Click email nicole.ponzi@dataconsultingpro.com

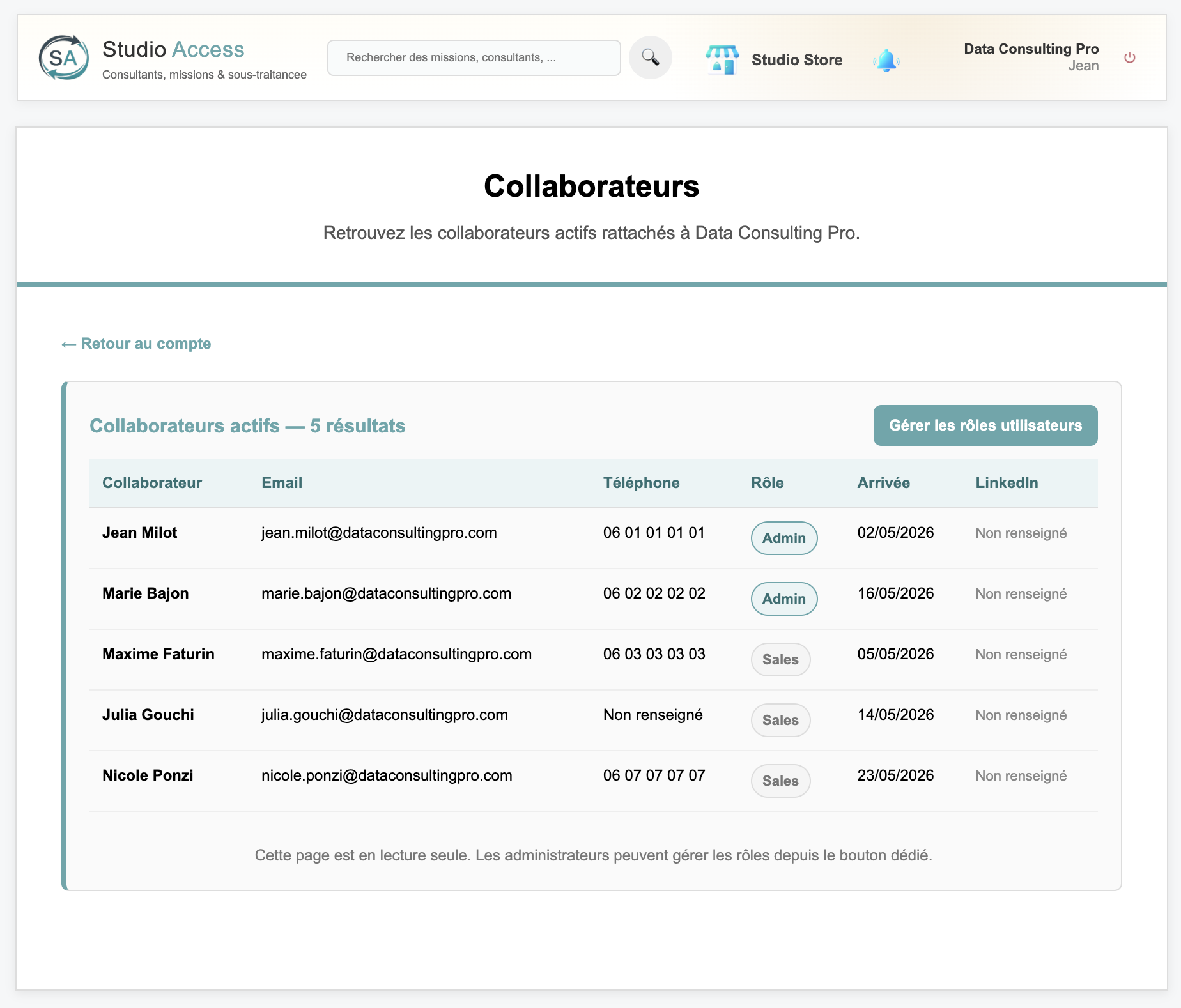[387, 775]
